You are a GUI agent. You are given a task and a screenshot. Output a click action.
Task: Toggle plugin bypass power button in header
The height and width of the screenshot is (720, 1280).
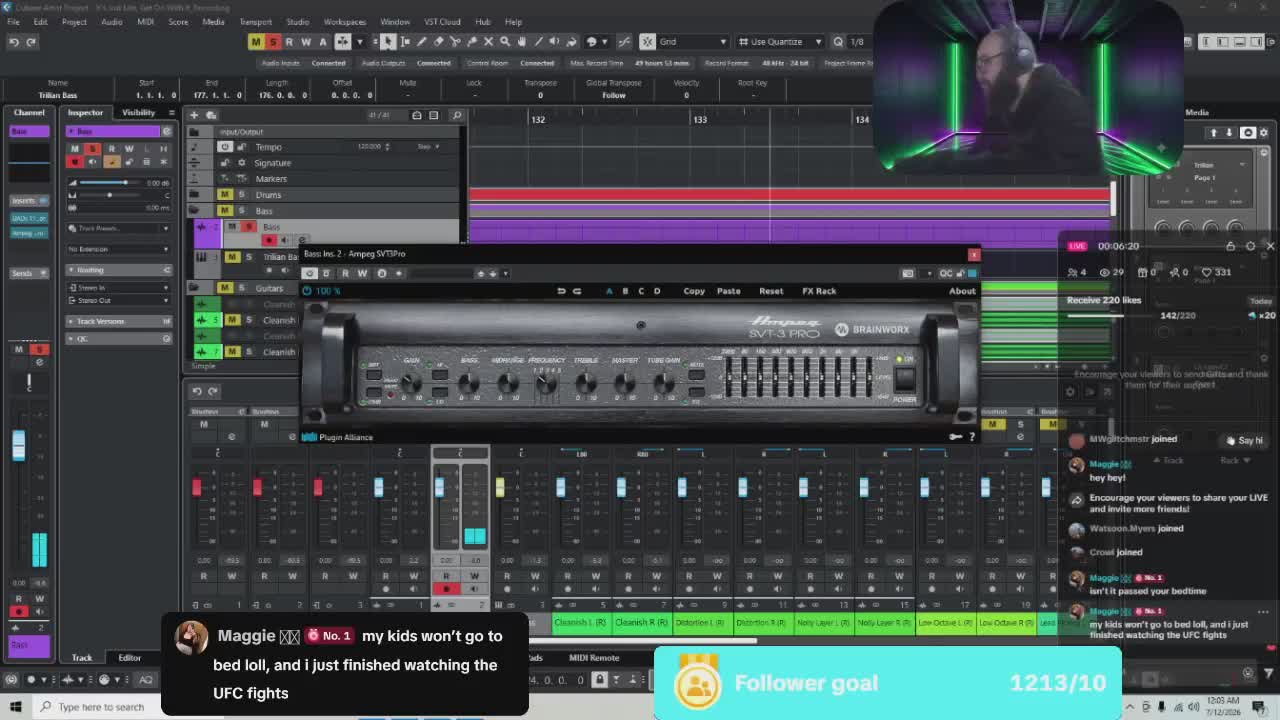pos(309,273)
